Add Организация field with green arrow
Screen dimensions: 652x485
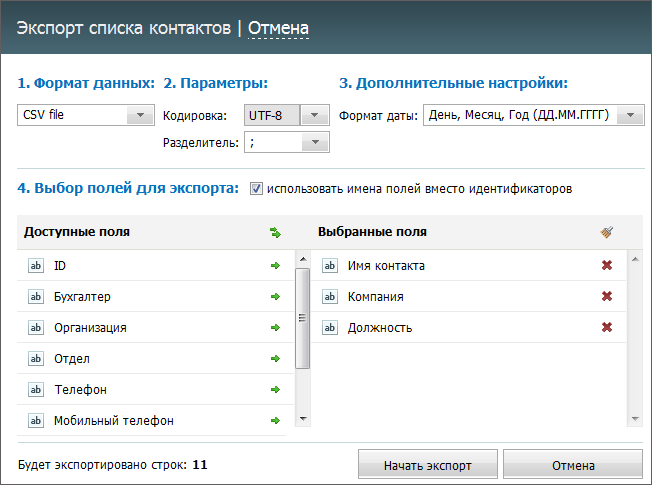coord(275,327)
